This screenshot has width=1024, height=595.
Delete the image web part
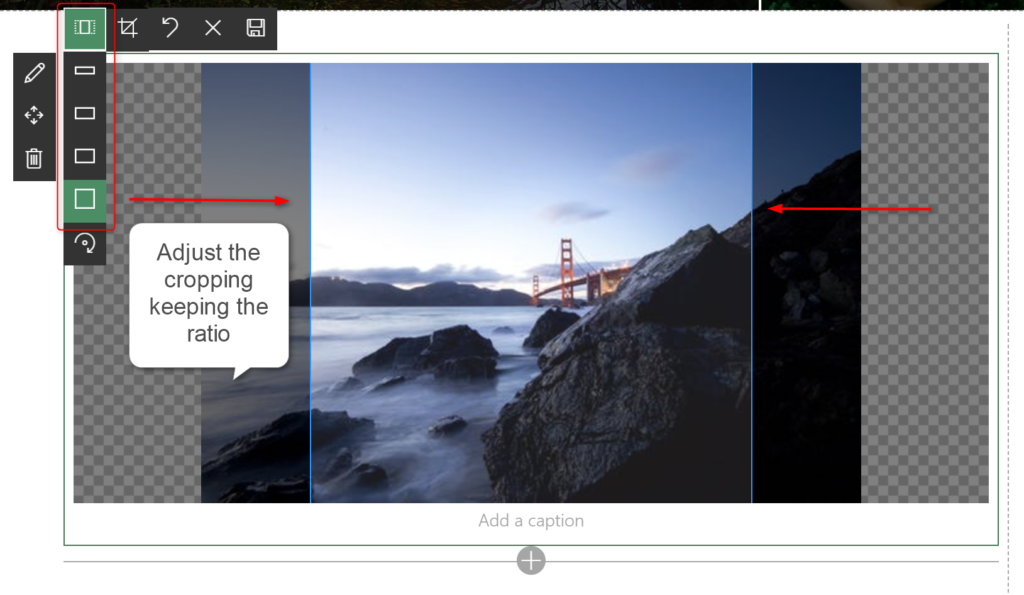(34, 159)
